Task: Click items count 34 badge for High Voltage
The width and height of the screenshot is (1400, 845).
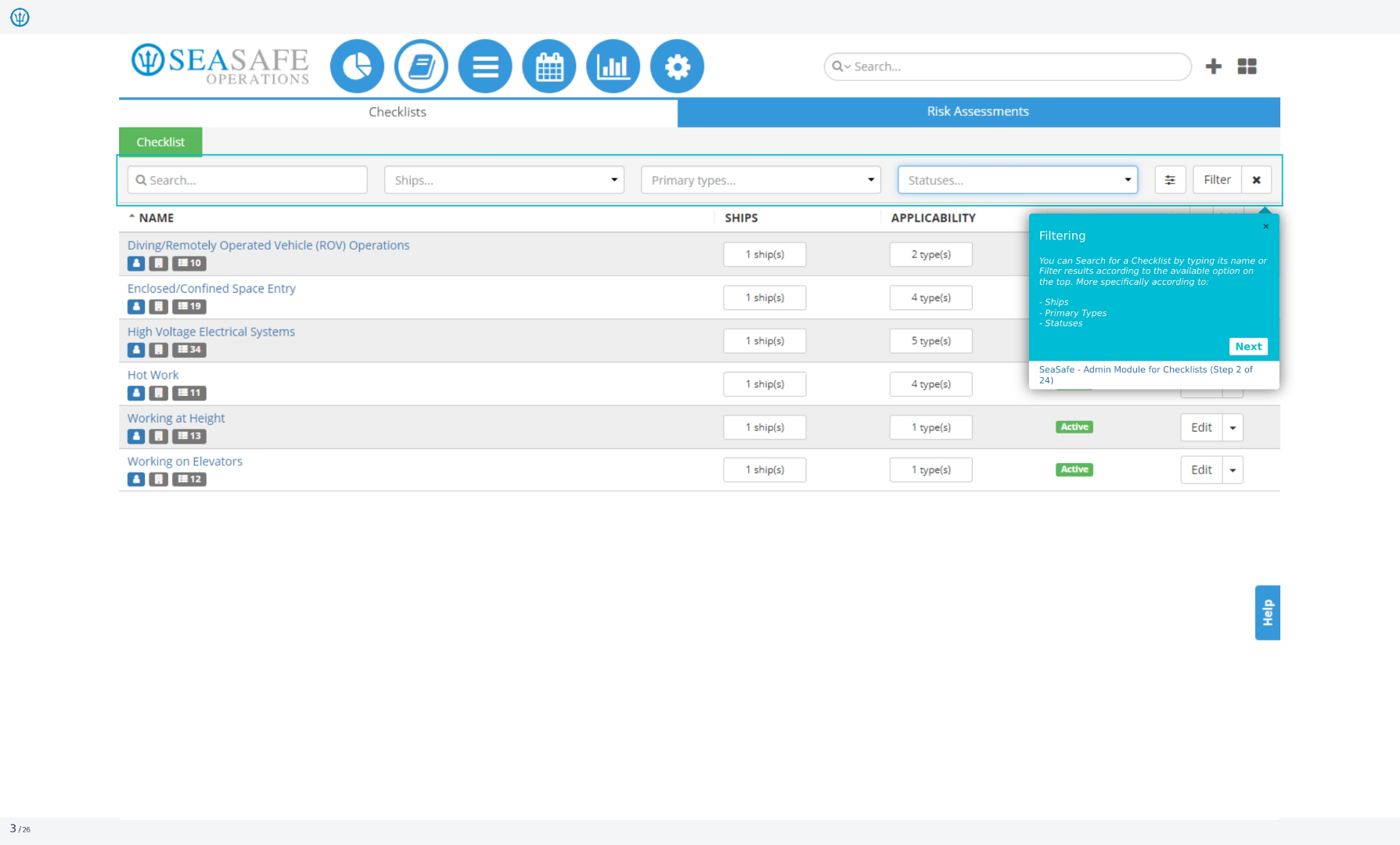Action: [189, 350]
